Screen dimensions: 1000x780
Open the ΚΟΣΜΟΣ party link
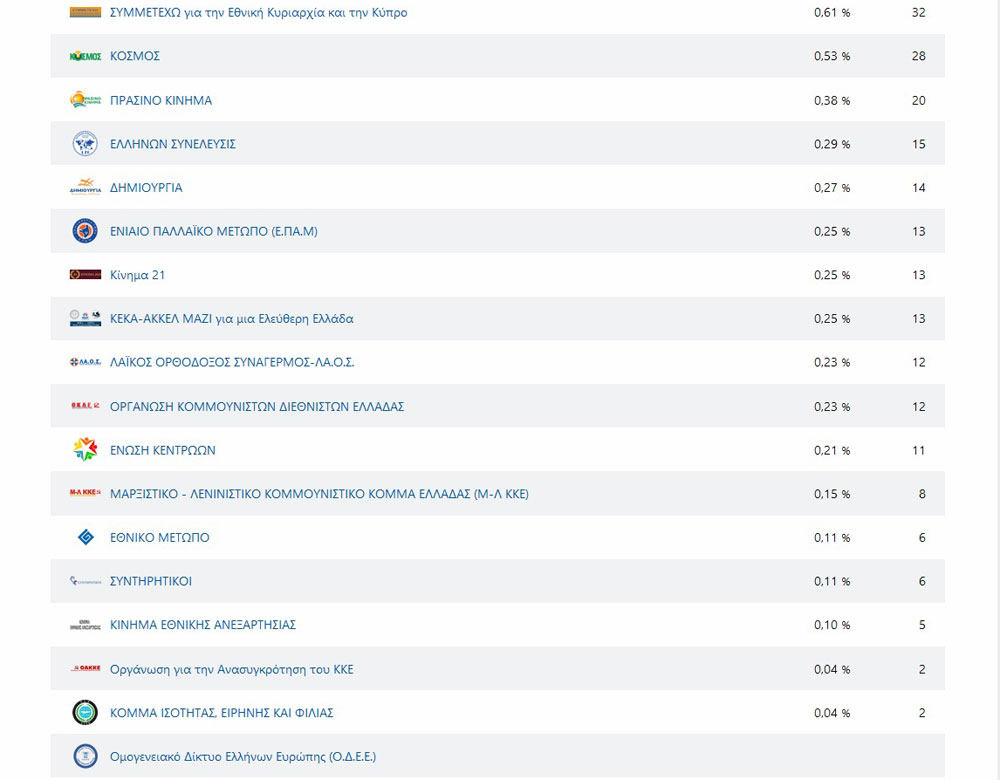[135, 57]
